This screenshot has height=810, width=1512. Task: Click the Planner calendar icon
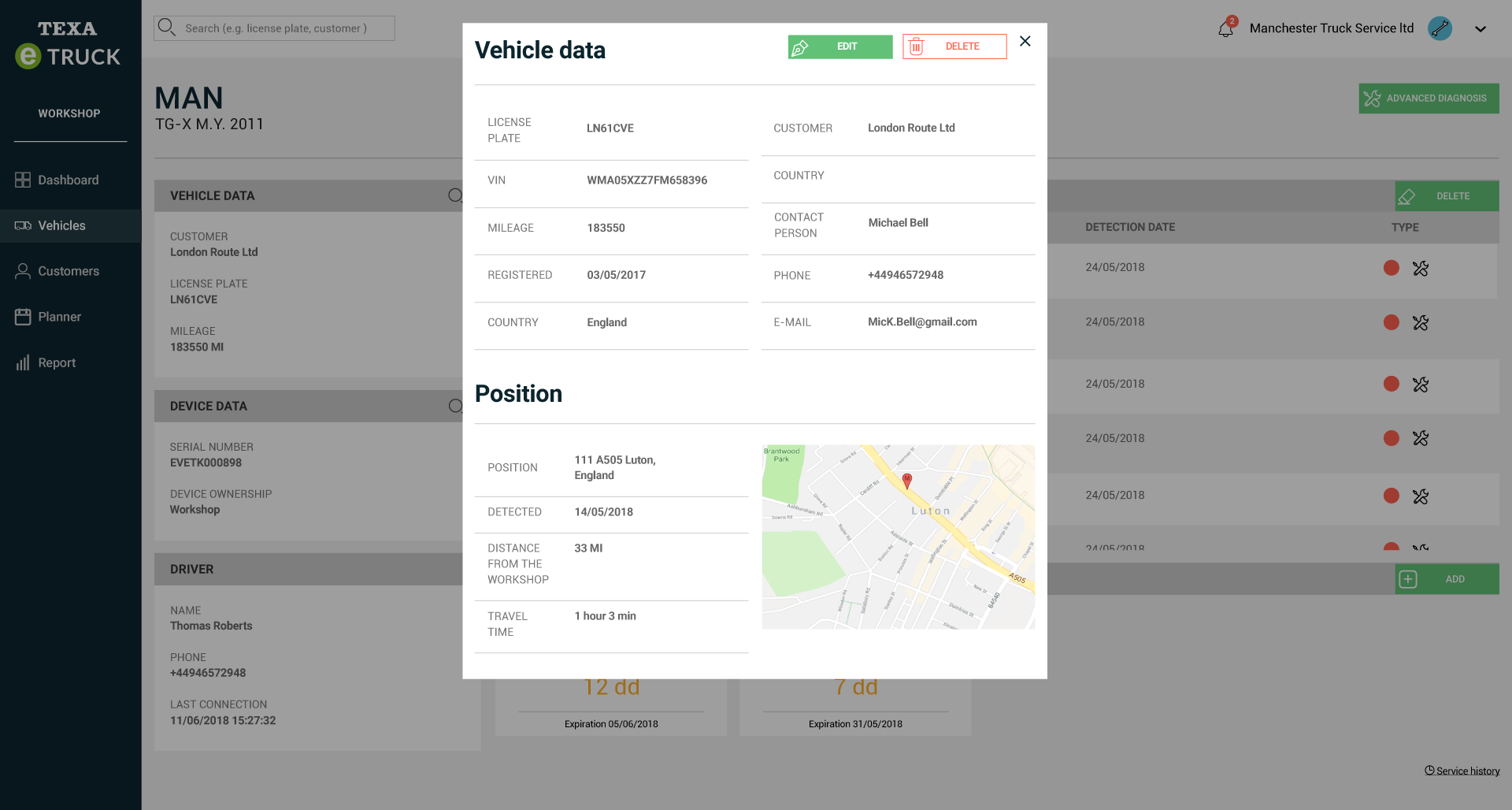(23, 317)
